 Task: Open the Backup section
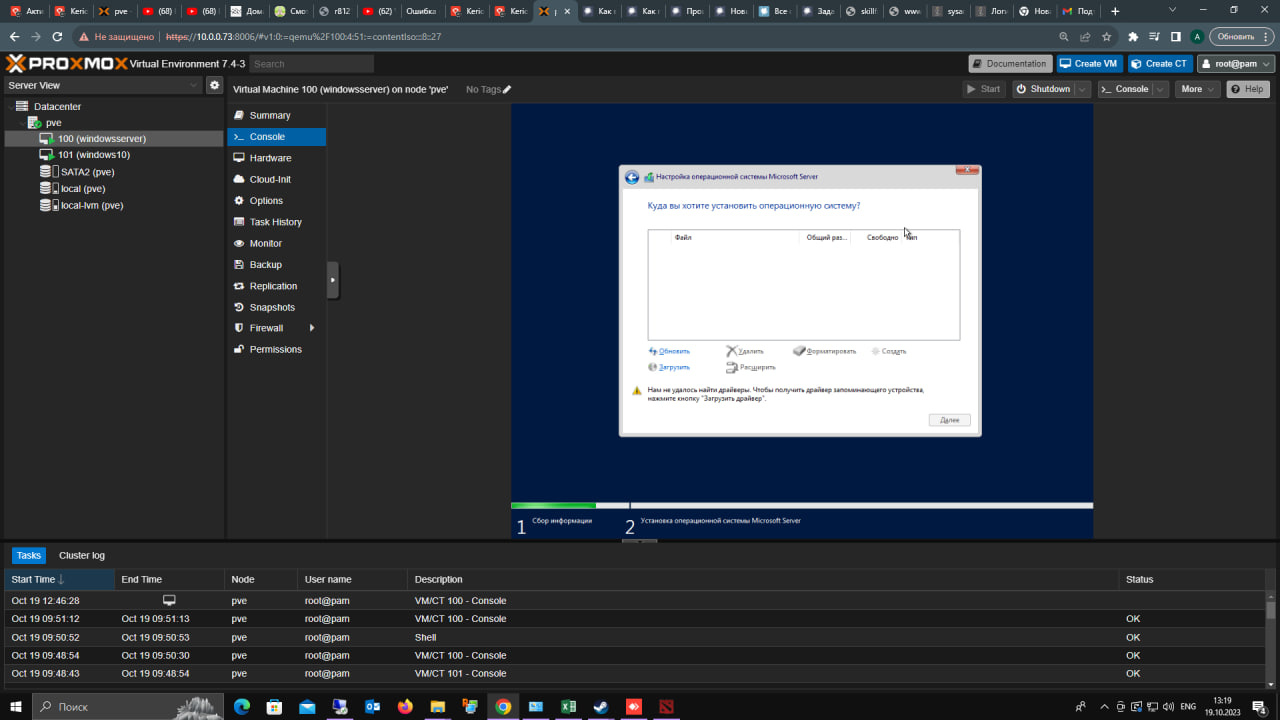tap(276, 264)
